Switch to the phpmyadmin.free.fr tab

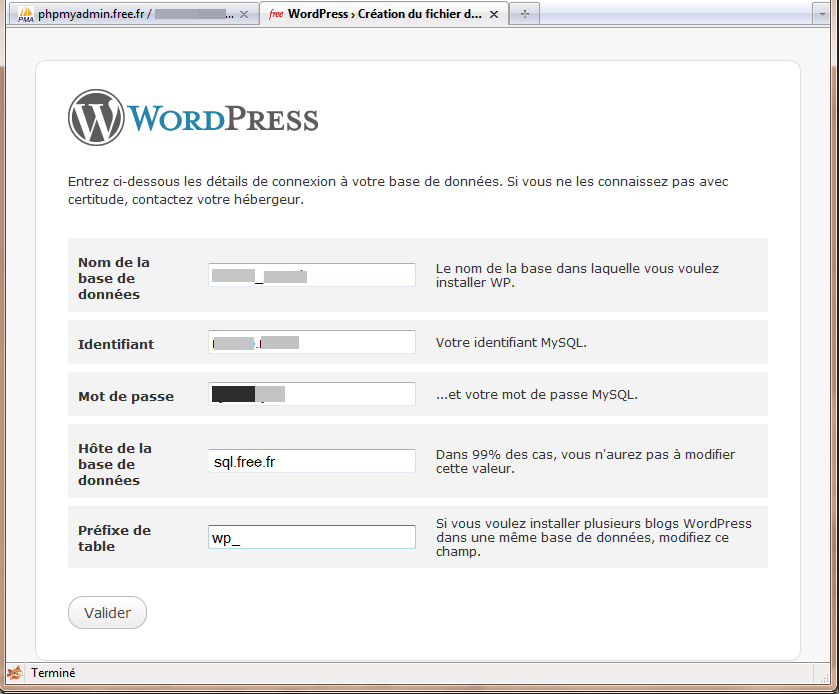pyautogui.click(x=133, y=14)
